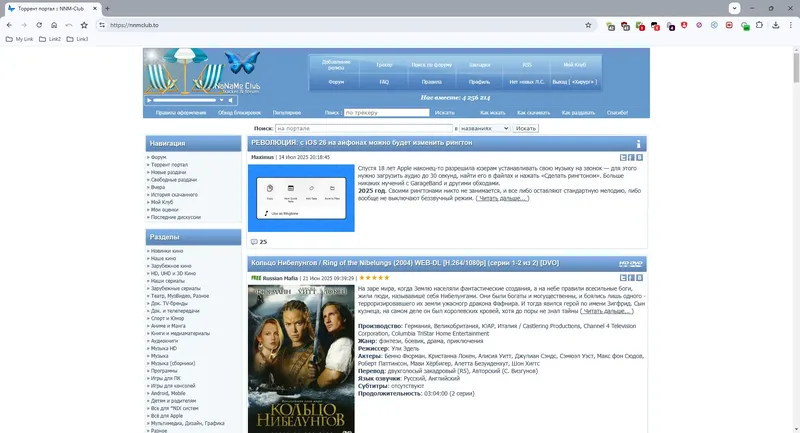This screenshot has width=800, height=433.
Task: Open 'Зарубежные сериалы' section link
Action: click(175, 288)
